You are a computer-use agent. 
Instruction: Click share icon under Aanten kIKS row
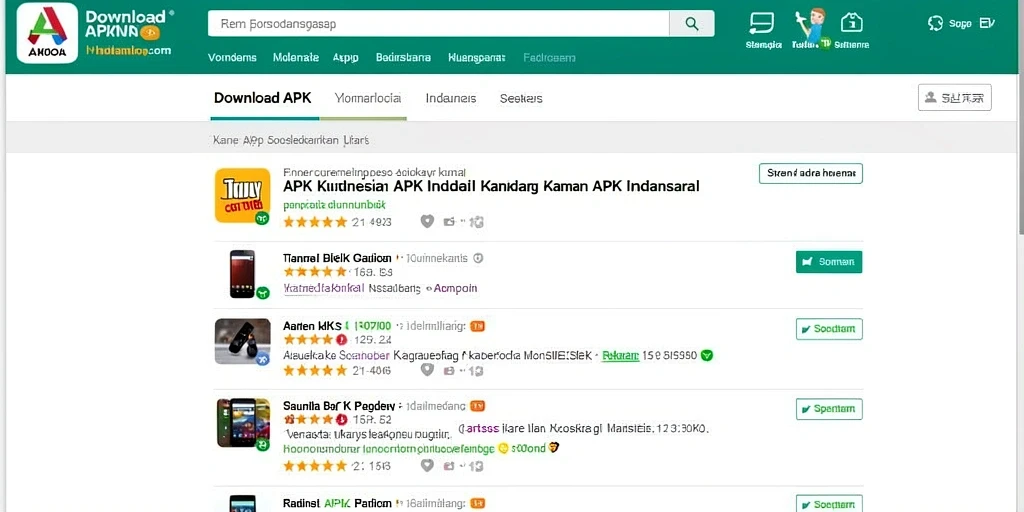pos(449,370)
